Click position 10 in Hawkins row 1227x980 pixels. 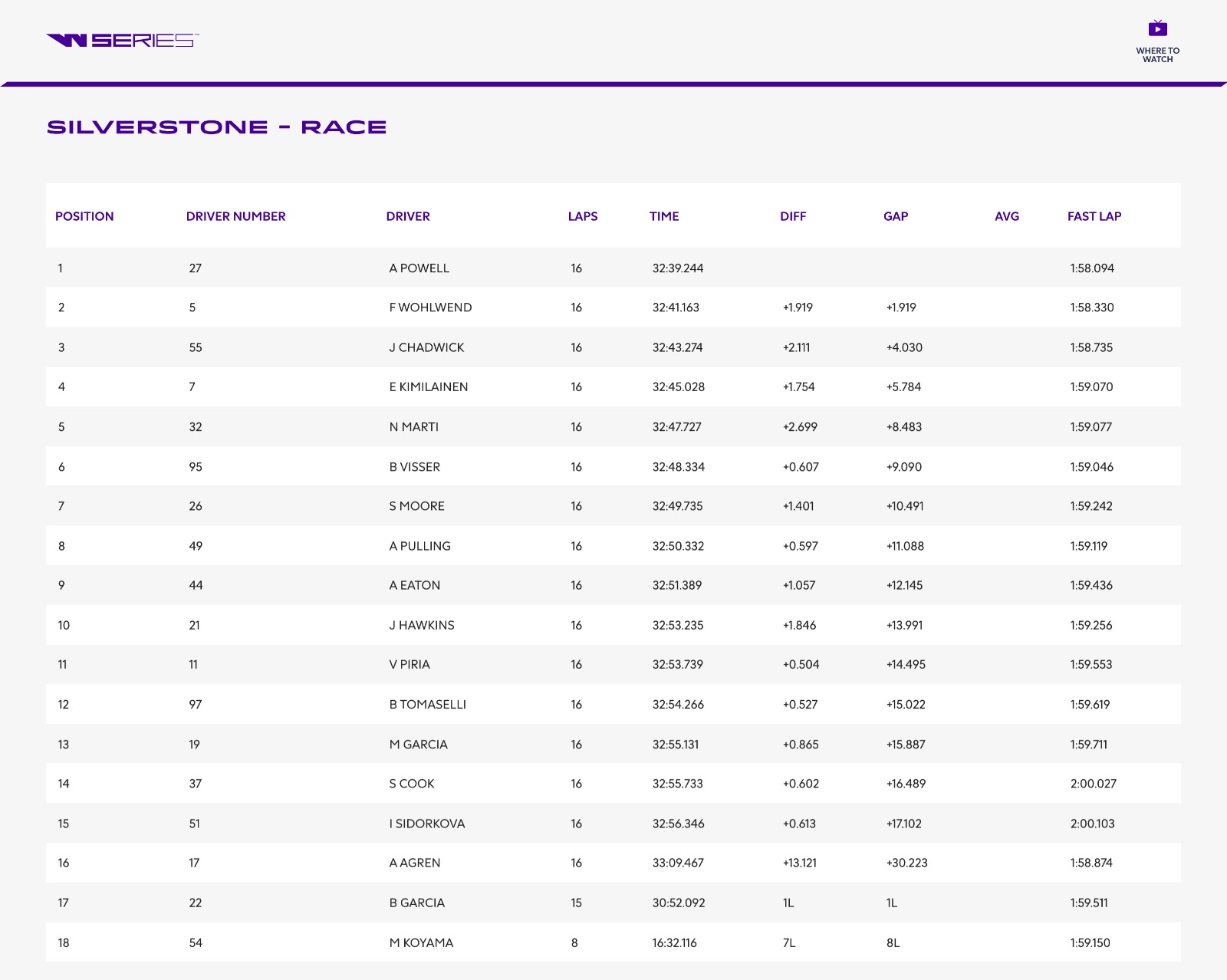[64, 625]
